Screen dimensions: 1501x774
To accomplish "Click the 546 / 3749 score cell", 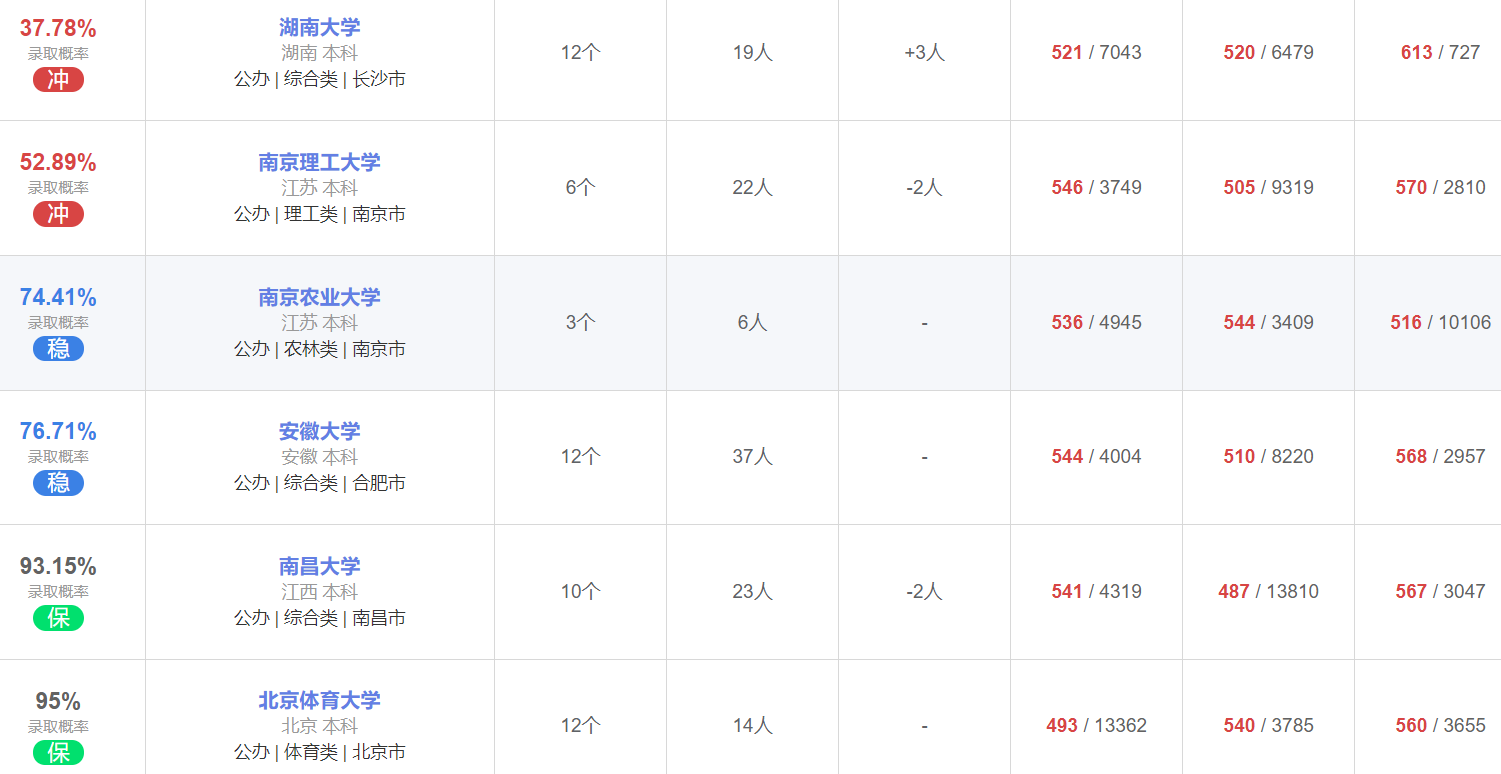I will tap(1096, 187).
